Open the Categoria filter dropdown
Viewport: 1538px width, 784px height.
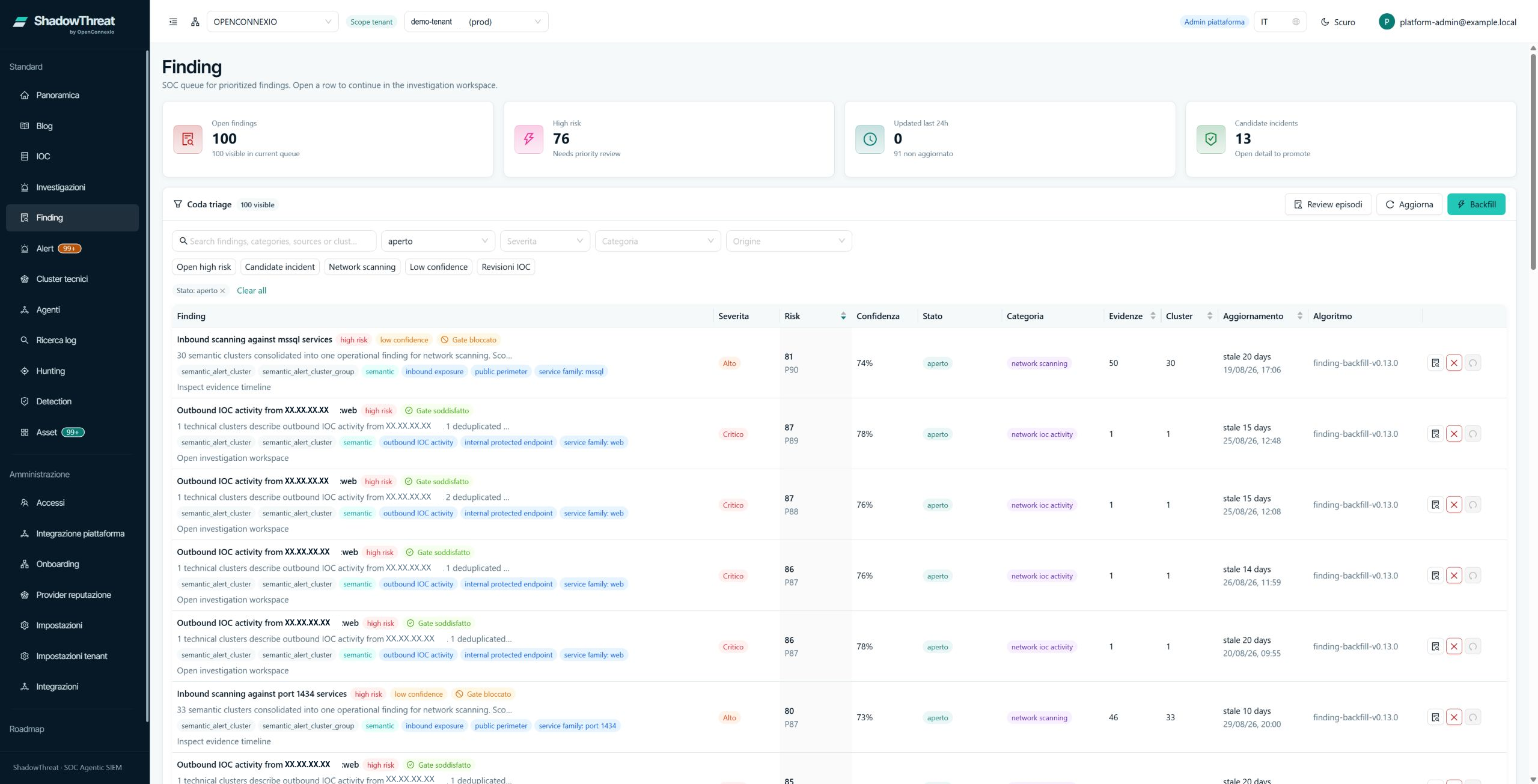coord(658,241)
